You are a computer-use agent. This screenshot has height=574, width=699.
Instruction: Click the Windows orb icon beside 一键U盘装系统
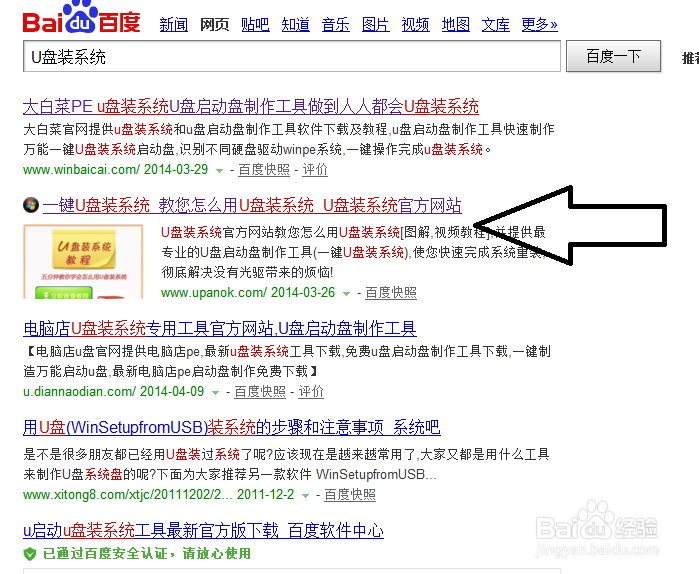(31, 205)
